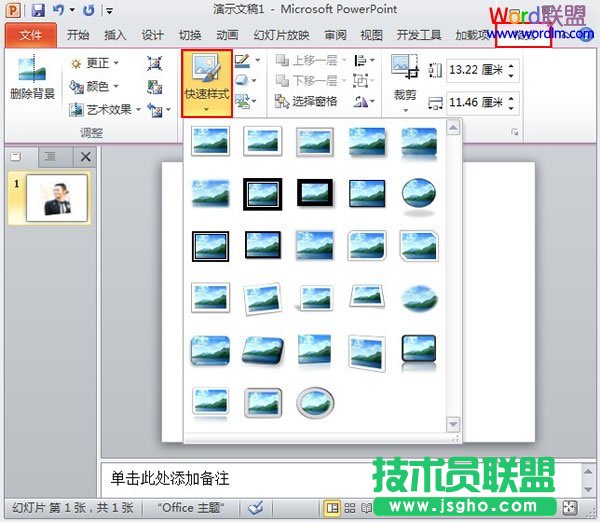Switch to the Insert (插入) ribbon tab

(115, 35)
